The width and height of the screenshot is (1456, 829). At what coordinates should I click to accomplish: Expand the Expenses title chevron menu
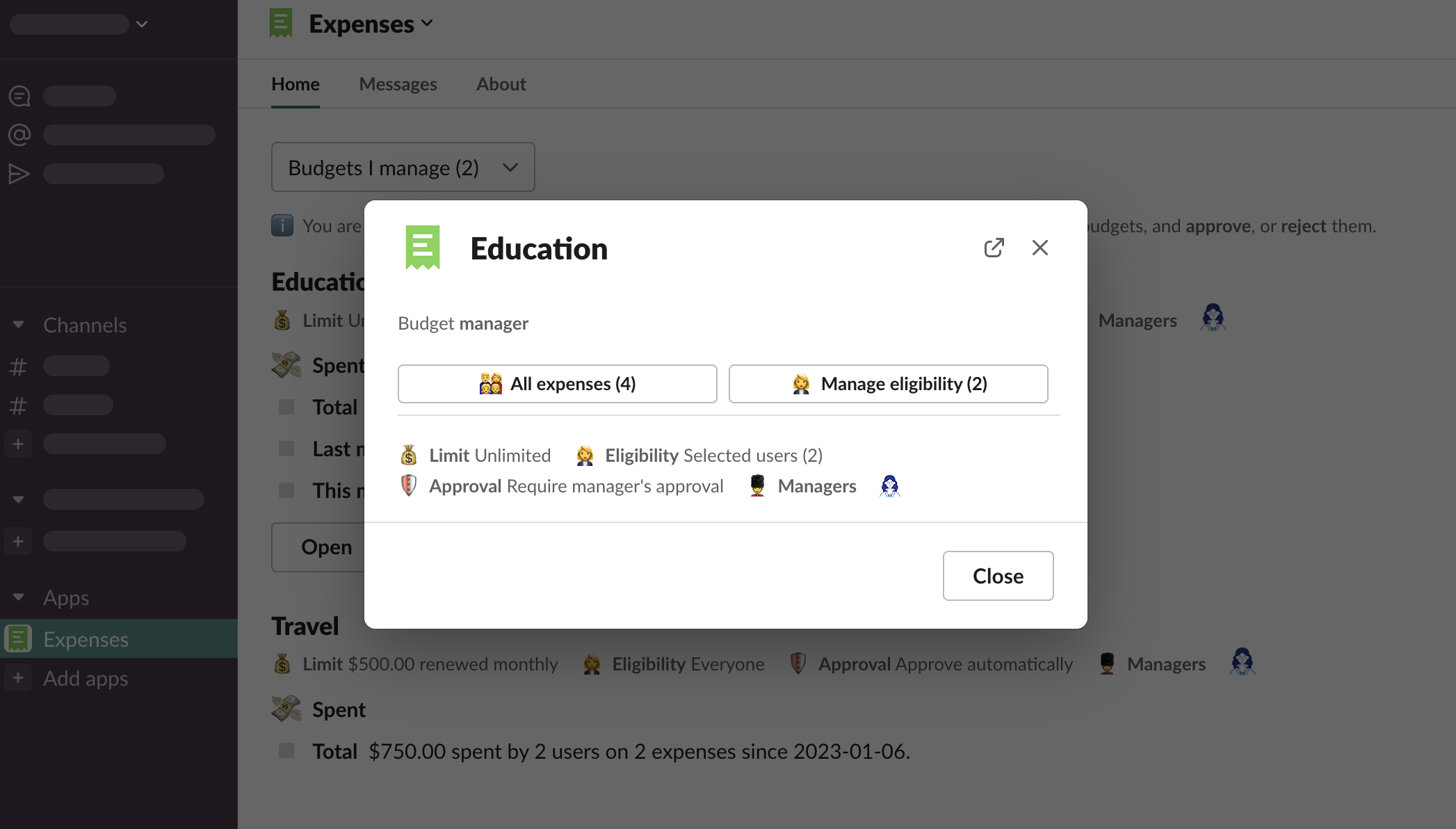point(427,24)
